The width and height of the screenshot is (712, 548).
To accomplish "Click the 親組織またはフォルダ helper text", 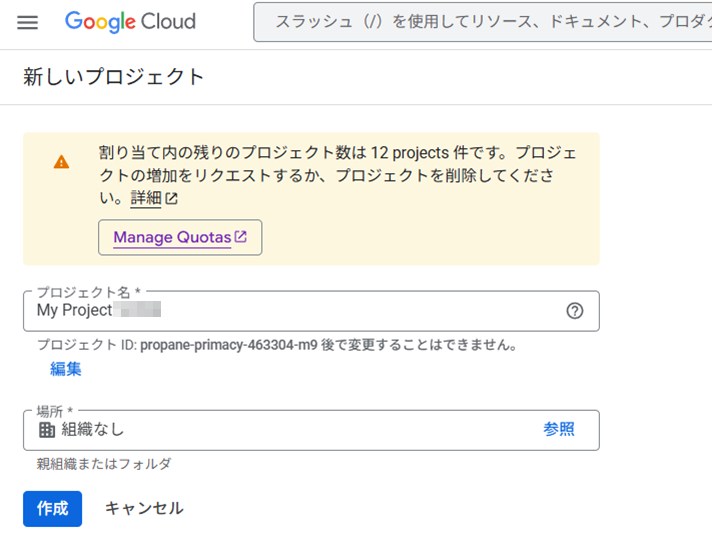I will (x=104, y=464).
